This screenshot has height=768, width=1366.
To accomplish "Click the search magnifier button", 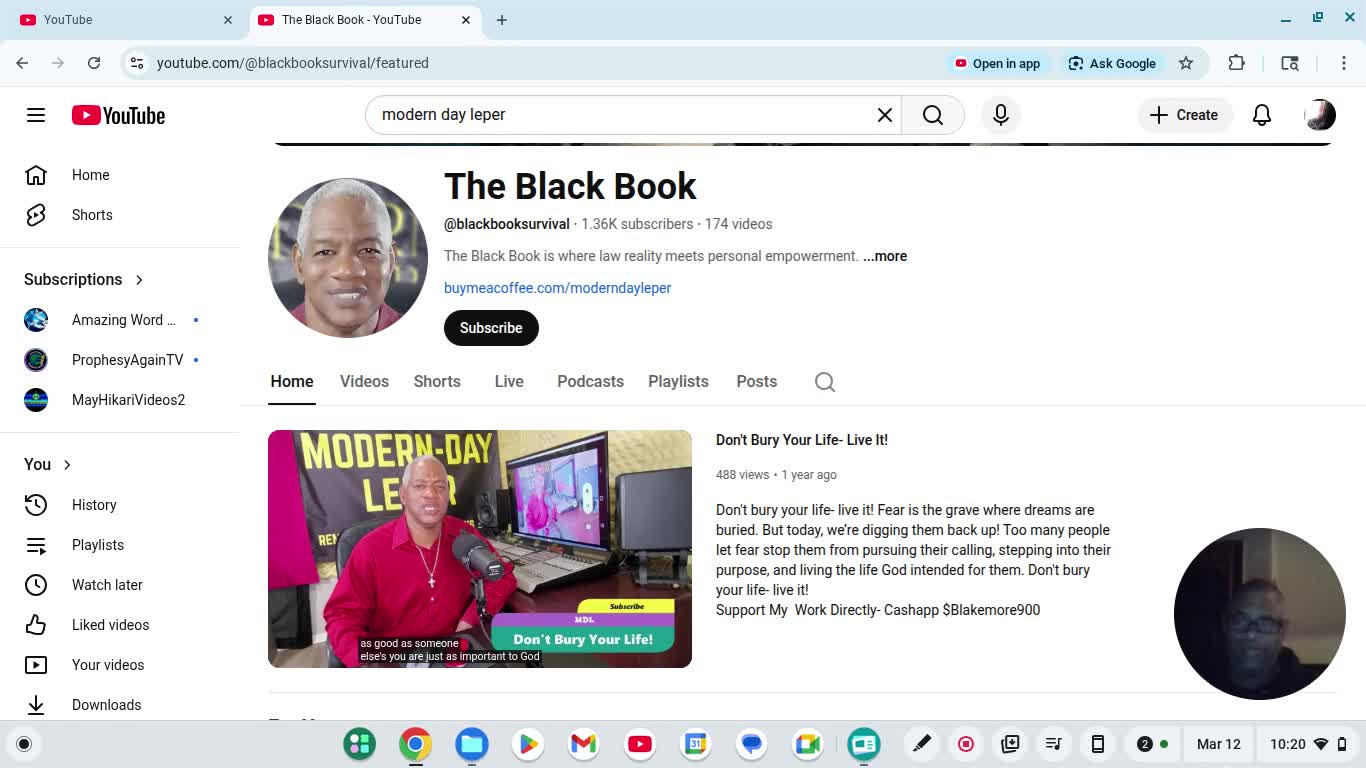I will point(932,115).
